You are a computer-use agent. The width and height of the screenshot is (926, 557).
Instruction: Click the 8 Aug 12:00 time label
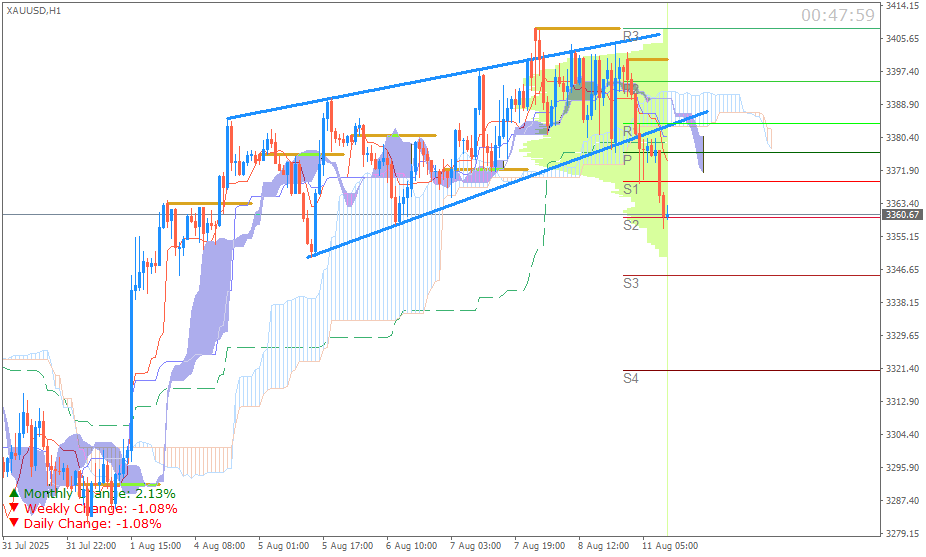click(603, 546)
